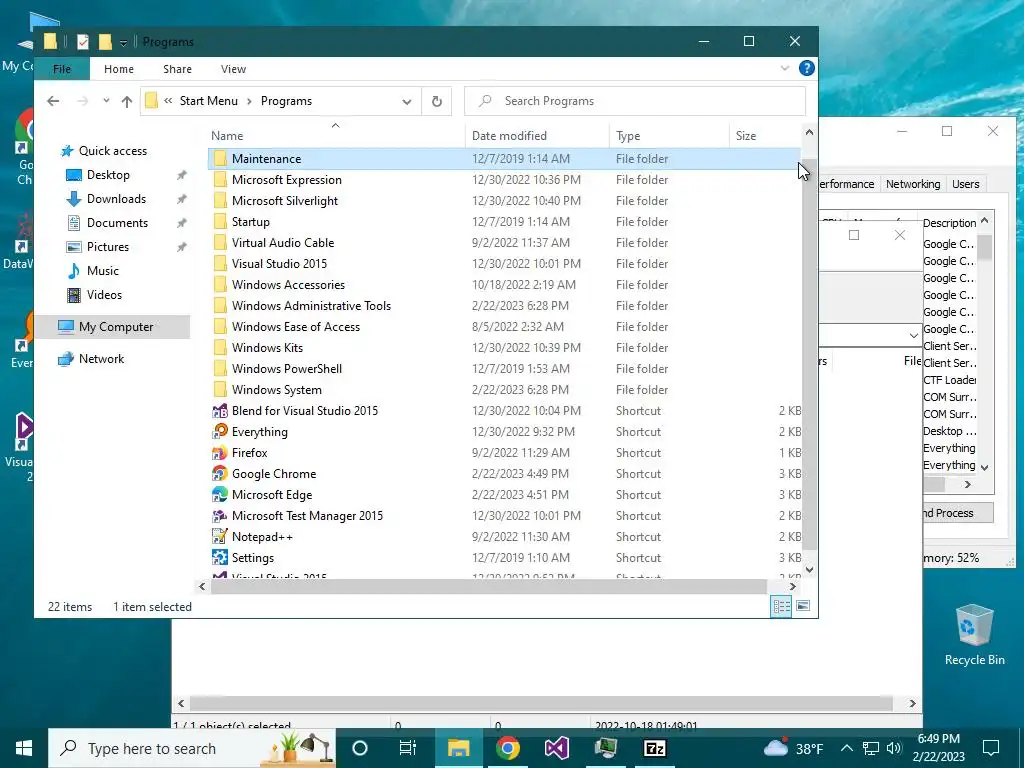Switch to Details view layout icon
Viewport: 1024px width, 768px height.
[x=782, y=606]
